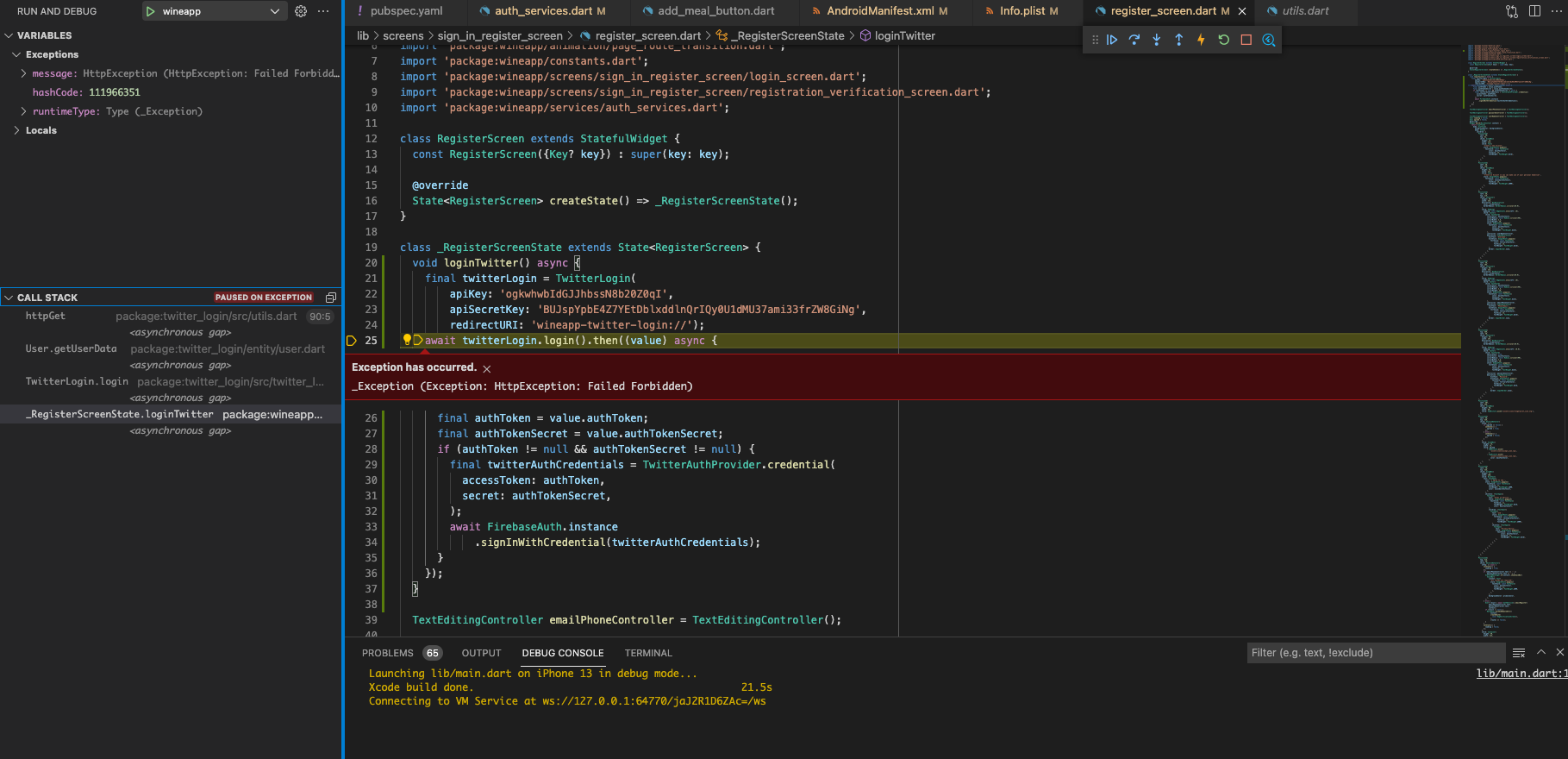Image resolution: width=1568 pixels, height=759 pixels.
Task: Click the lib breadcrumb segment
Action: [363, 35]
